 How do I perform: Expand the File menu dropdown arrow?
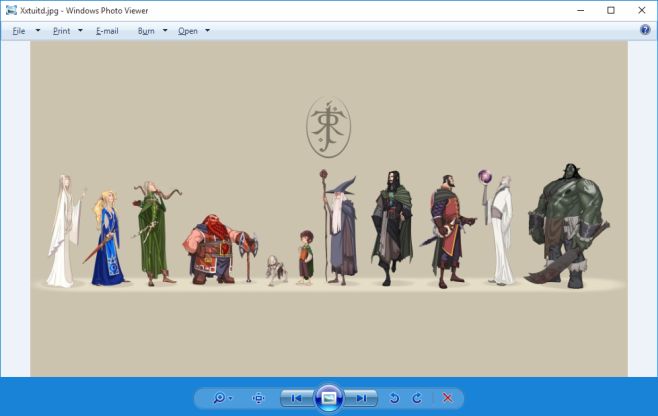[38, 31]
